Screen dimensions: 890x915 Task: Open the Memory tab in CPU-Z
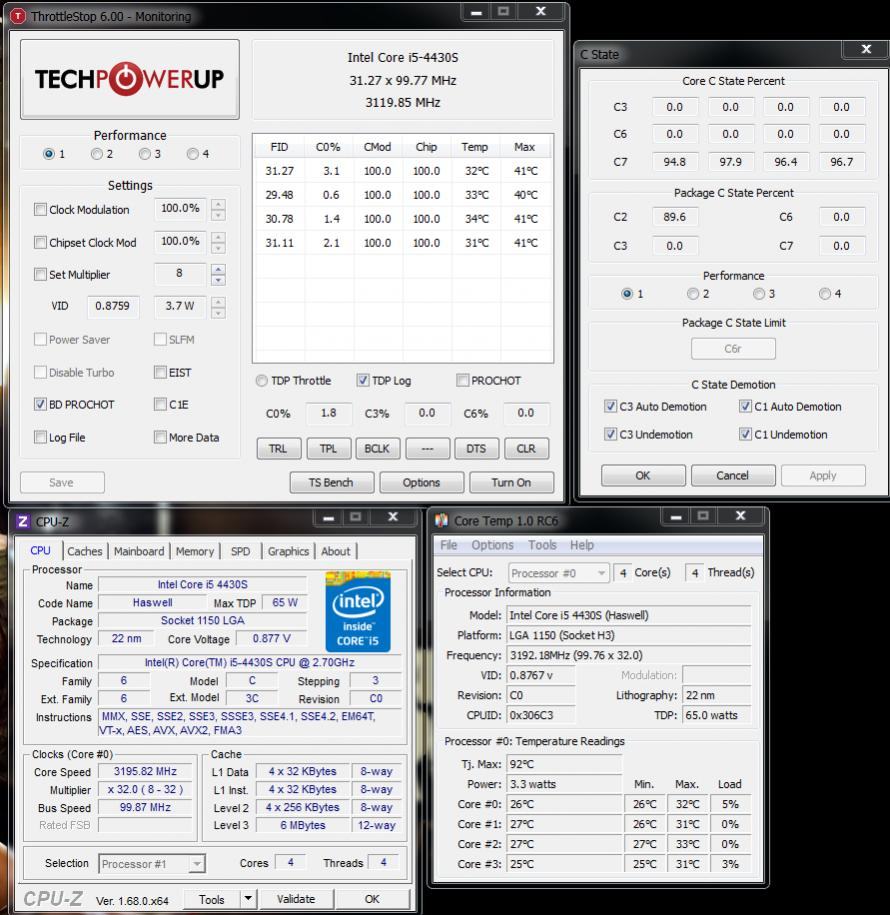195,551
